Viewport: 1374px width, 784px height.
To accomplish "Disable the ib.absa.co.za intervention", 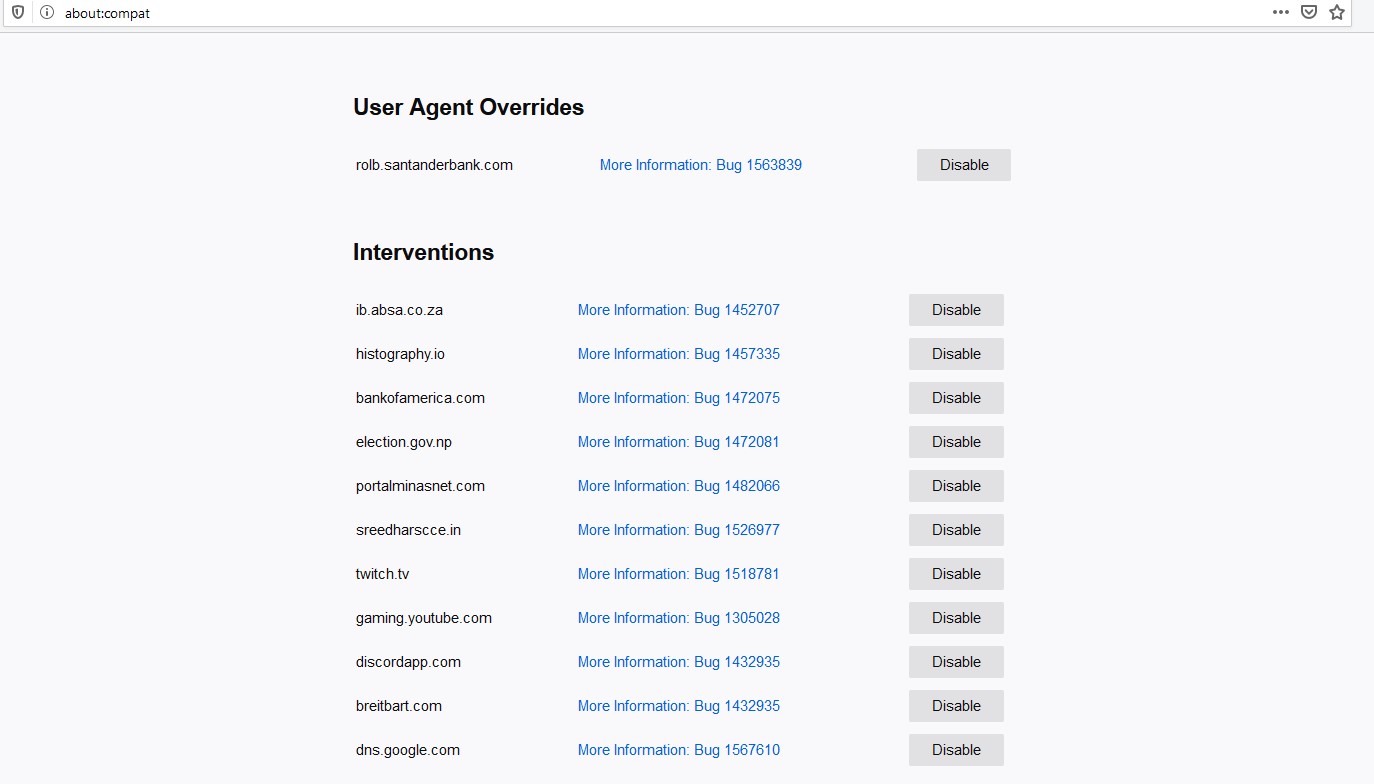I will click(956, 310).
